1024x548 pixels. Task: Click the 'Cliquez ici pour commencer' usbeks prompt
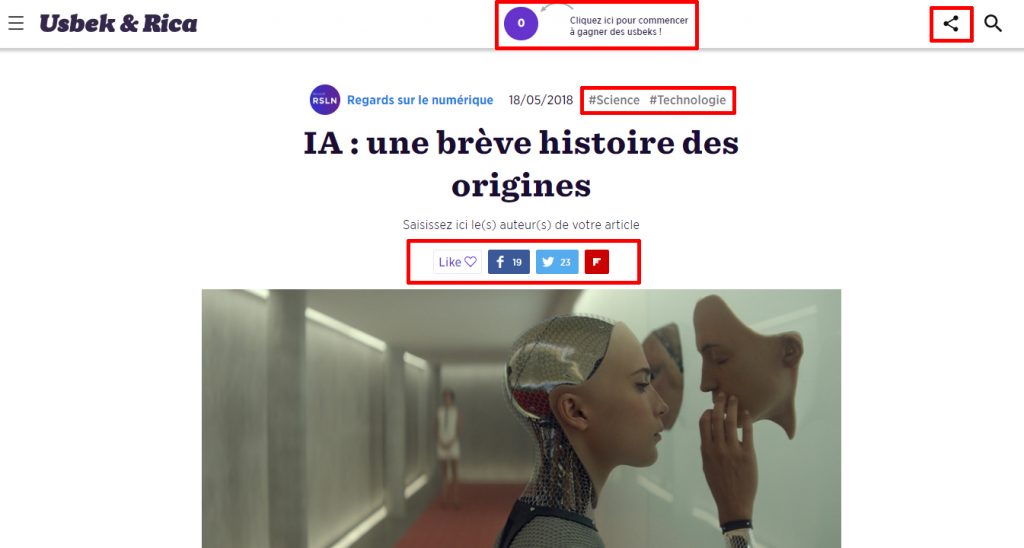(x=628, y=26)
